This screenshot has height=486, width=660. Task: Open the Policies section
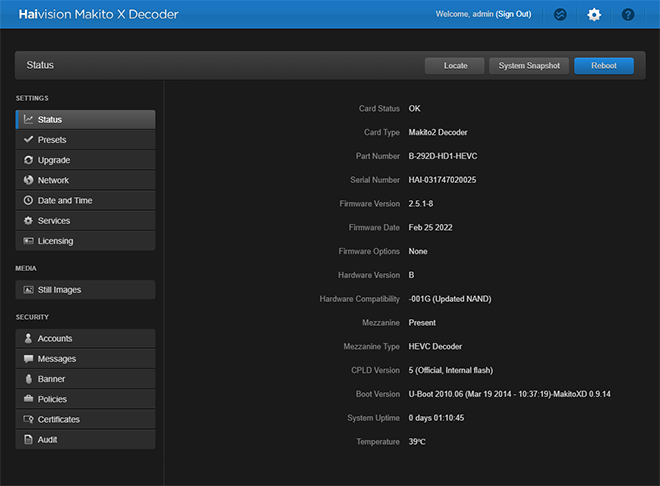pyautogui.click(x=53, y=399)
